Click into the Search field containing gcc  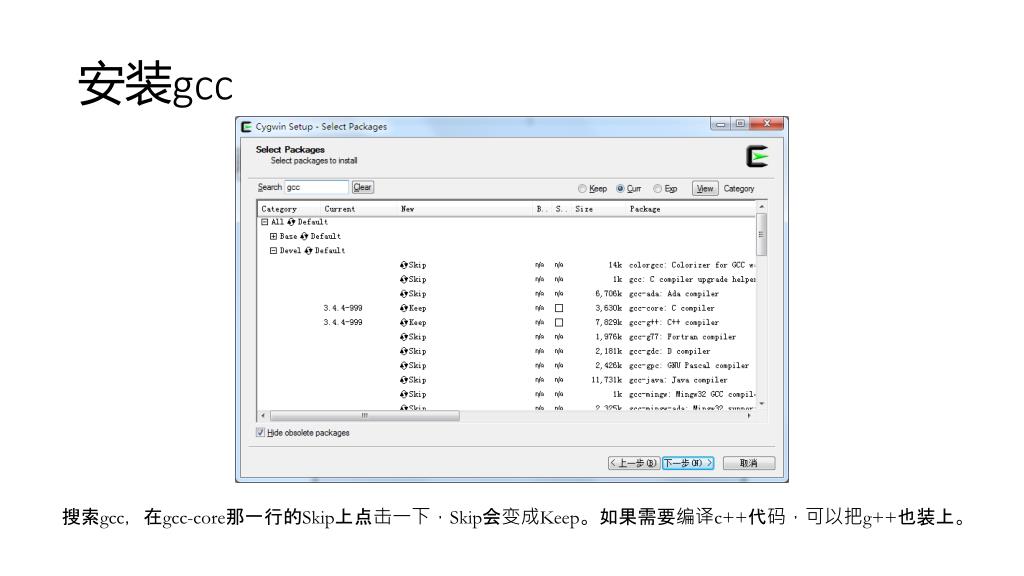[x=316, y=187]
